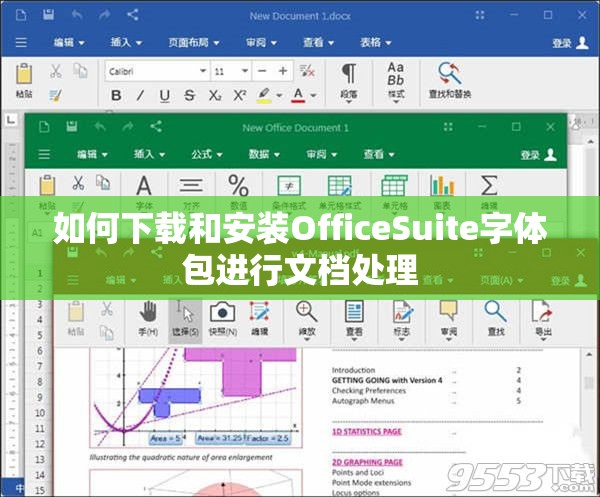Decrease font size with minus button
The width and height of the screenshot is (600, 497).
tap(262, 71)
